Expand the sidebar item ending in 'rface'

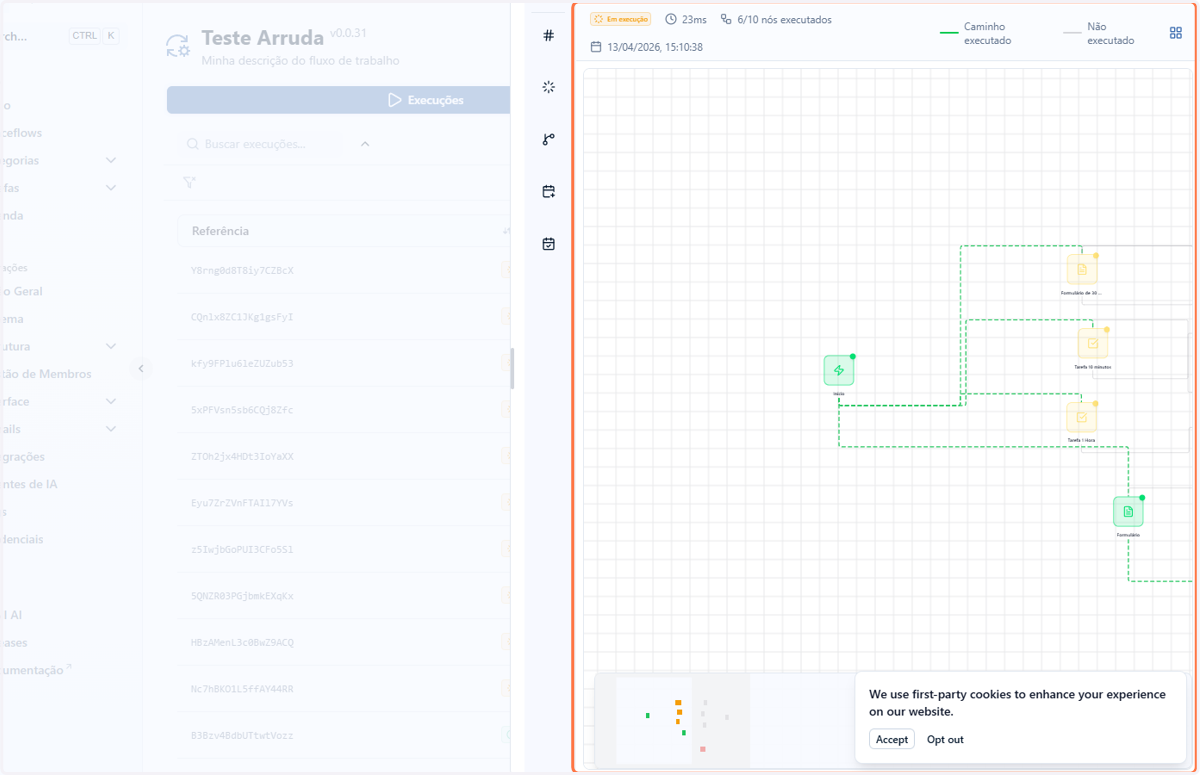coord(111,401)
